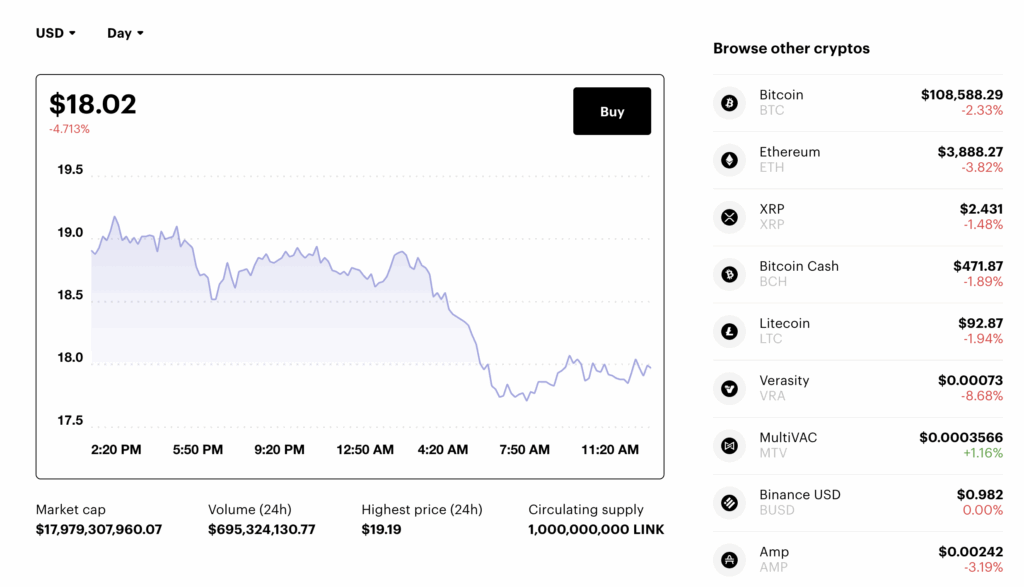The height and width of the screenshot is (587, 1024).
Task: Click the Binance USD logo icon
Action: [729, 502]
